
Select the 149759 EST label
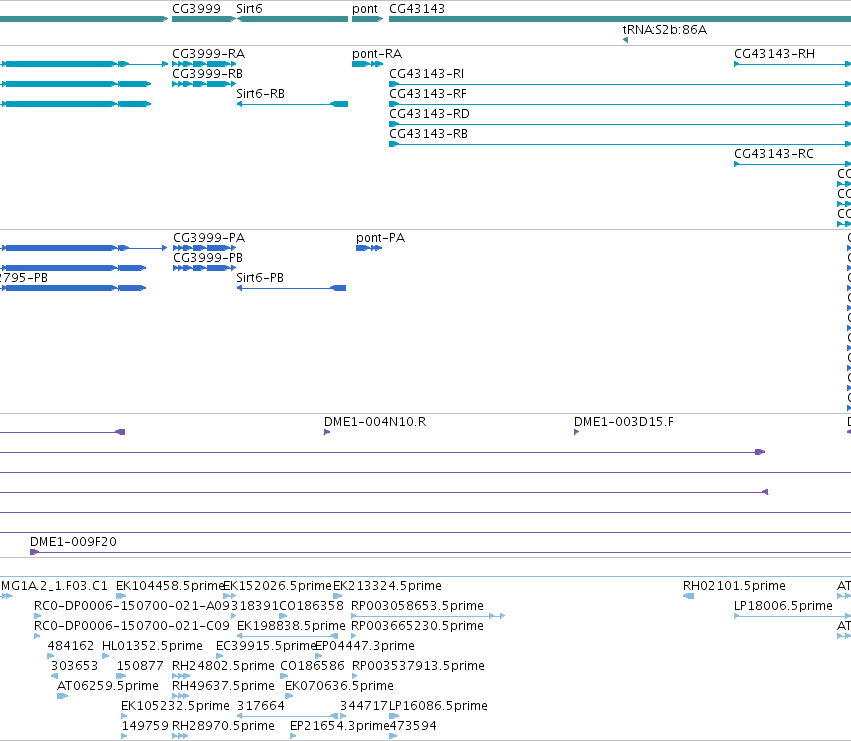[145, 726]
